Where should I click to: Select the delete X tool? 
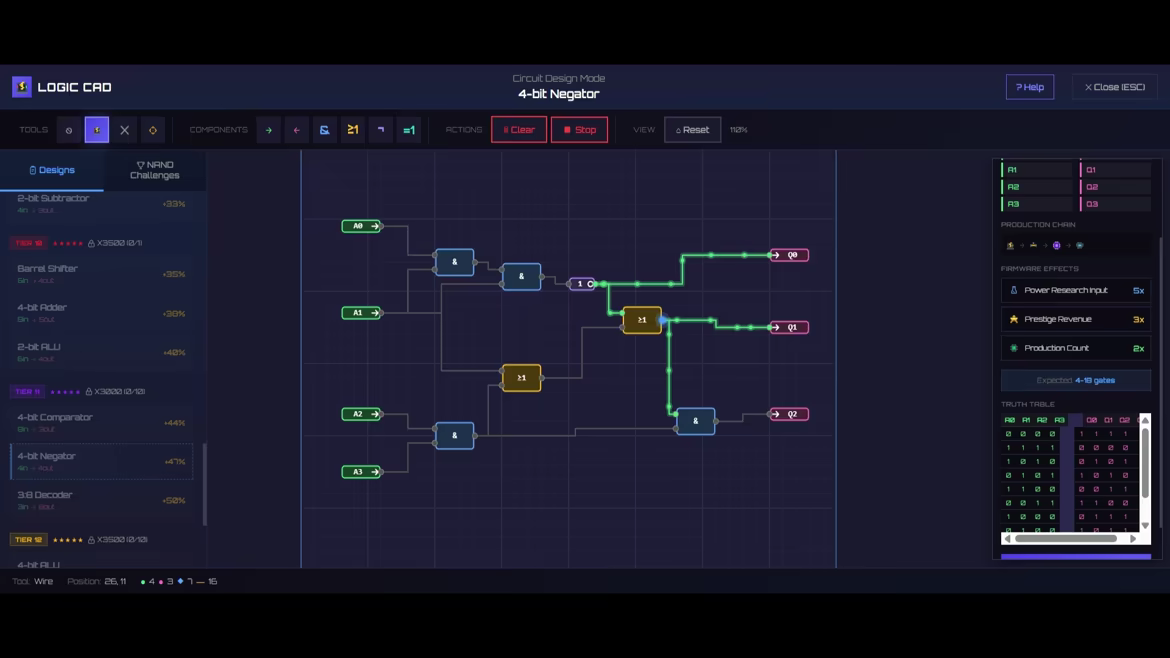pos(125,130)
